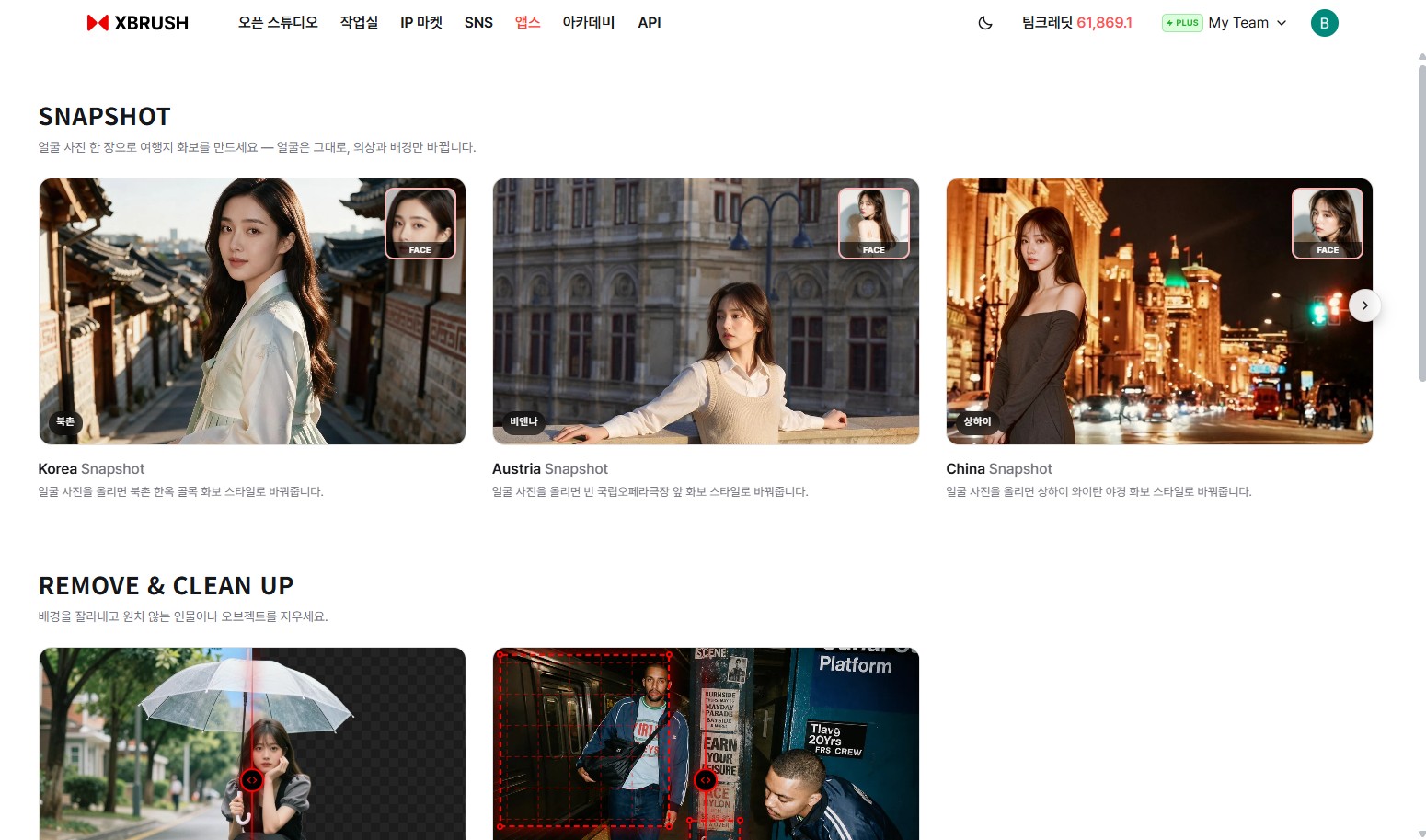Click the Korea Snapshot title
Screen dimensions: 1426x840
coord(91,468)
